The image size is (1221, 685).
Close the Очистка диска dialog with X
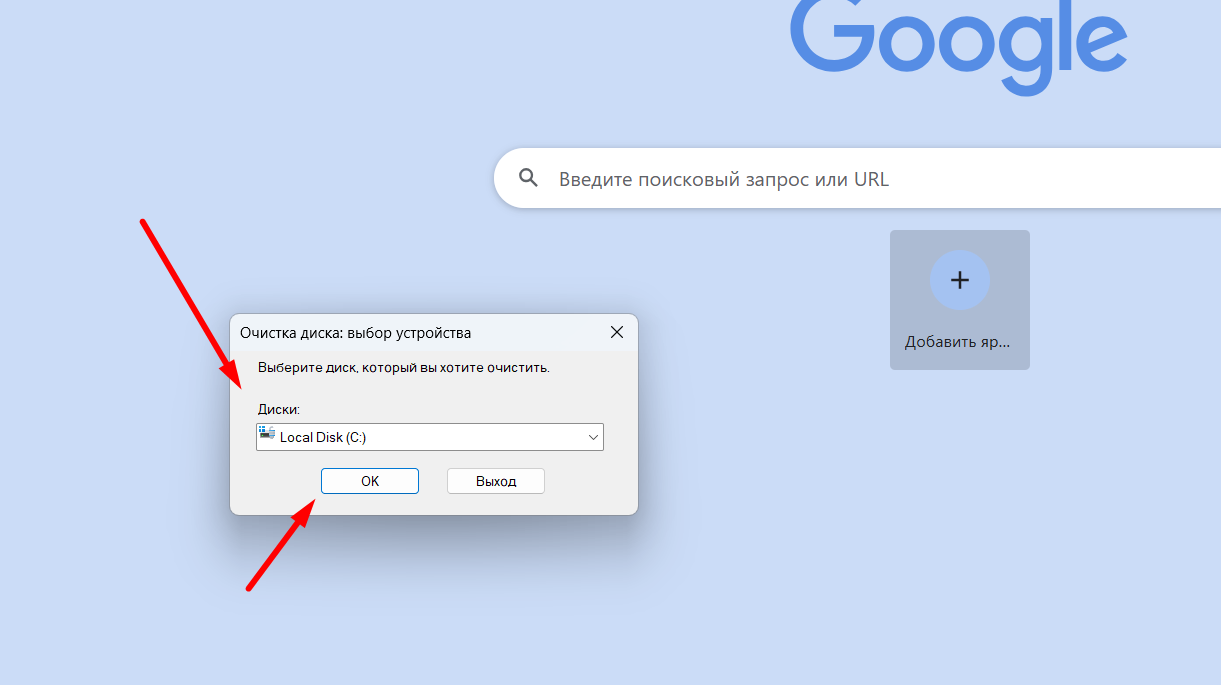coord(617,332)
